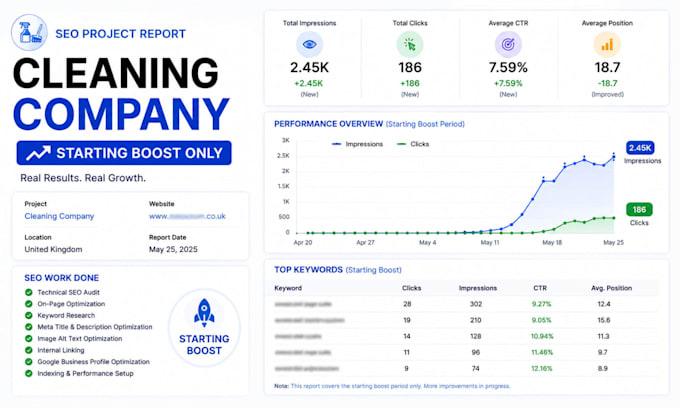
Task: Click the rocket icon above Starting Boost
Action: pyautogui.click(x=204, y=312)
